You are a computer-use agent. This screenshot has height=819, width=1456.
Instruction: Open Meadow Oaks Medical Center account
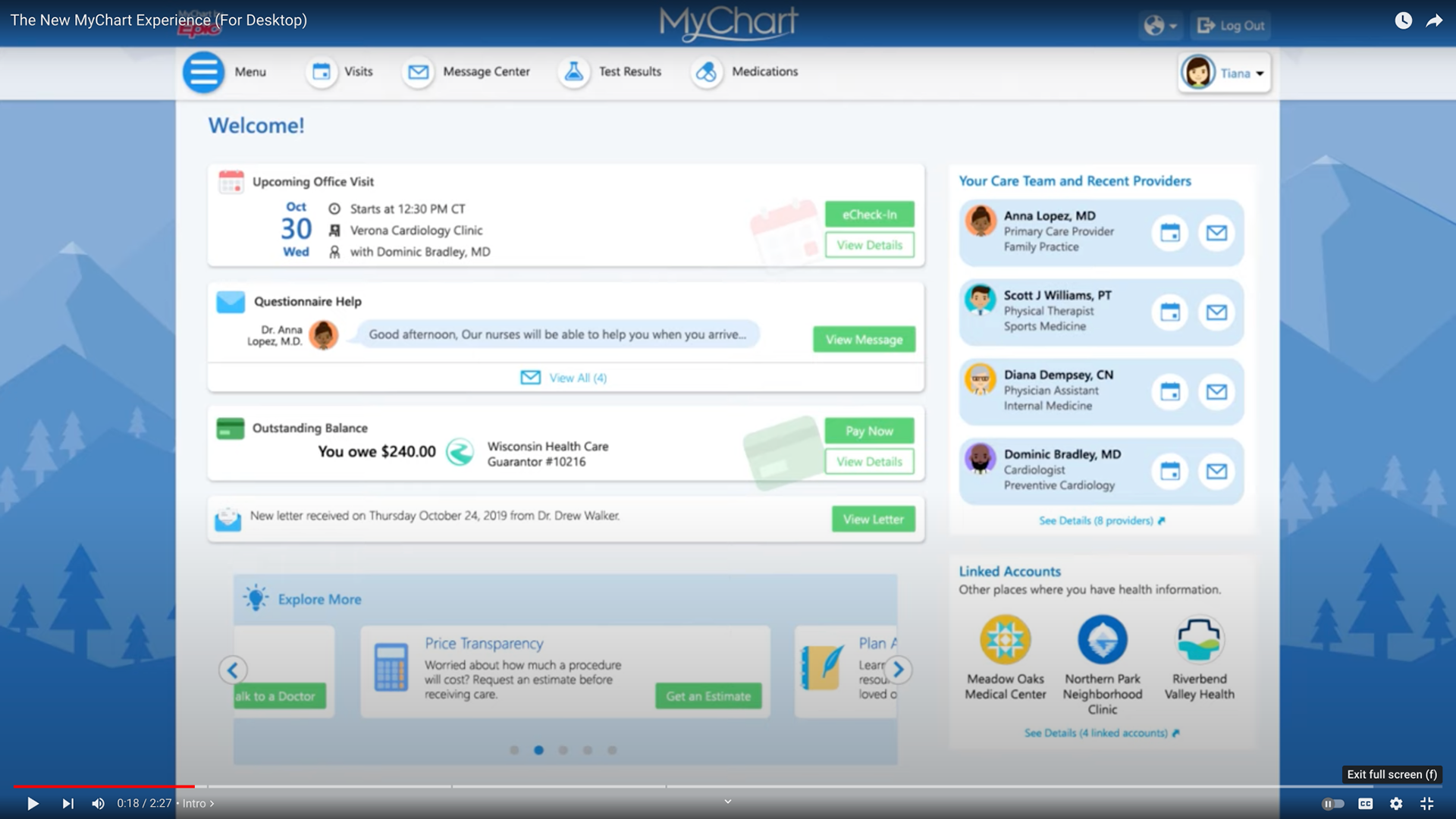coord(1005,641)
